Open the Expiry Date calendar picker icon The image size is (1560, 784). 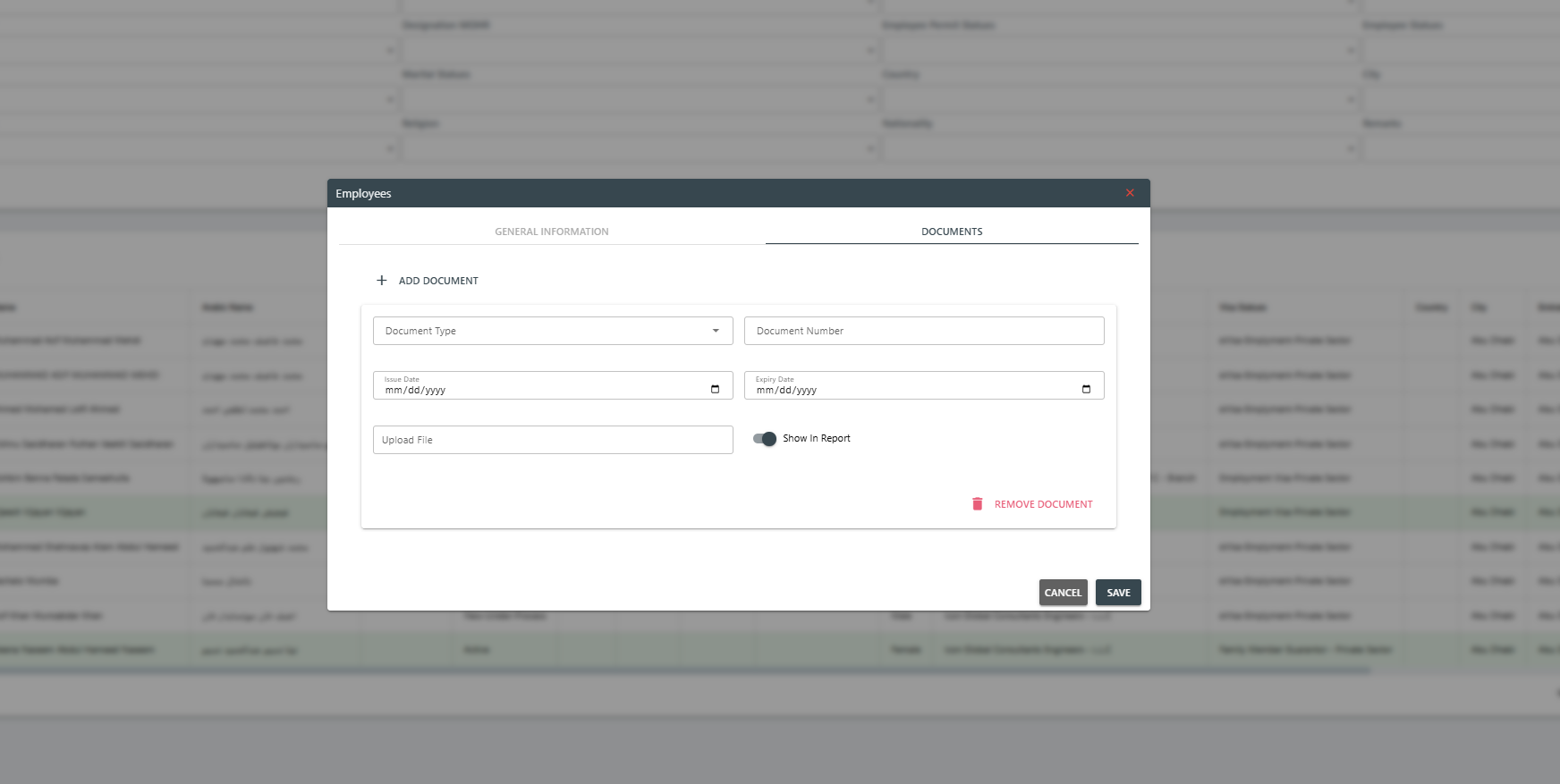pyautogui.click(x=1086, y=389)
